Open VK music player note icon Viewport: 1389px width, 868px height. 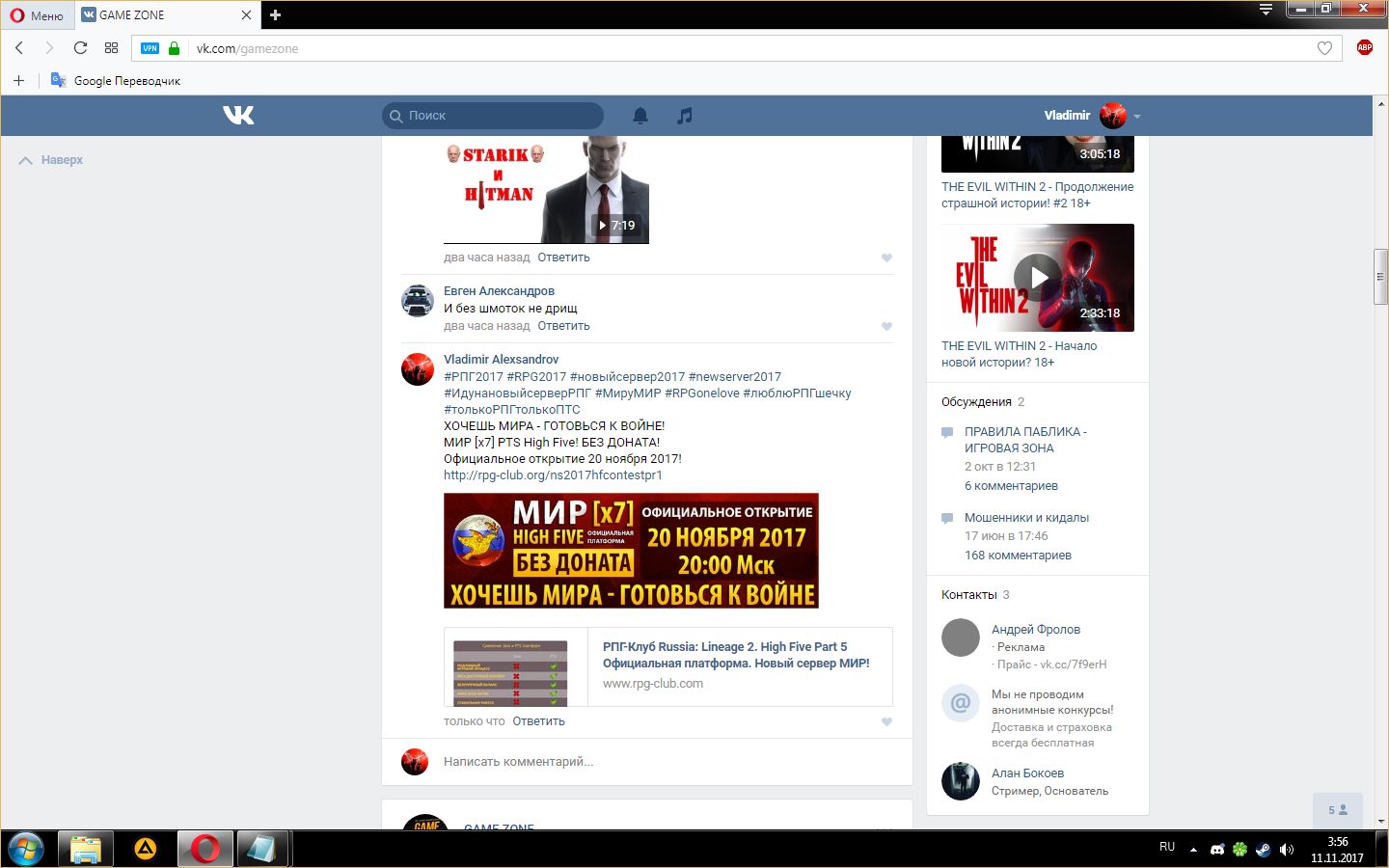point(685,116)
